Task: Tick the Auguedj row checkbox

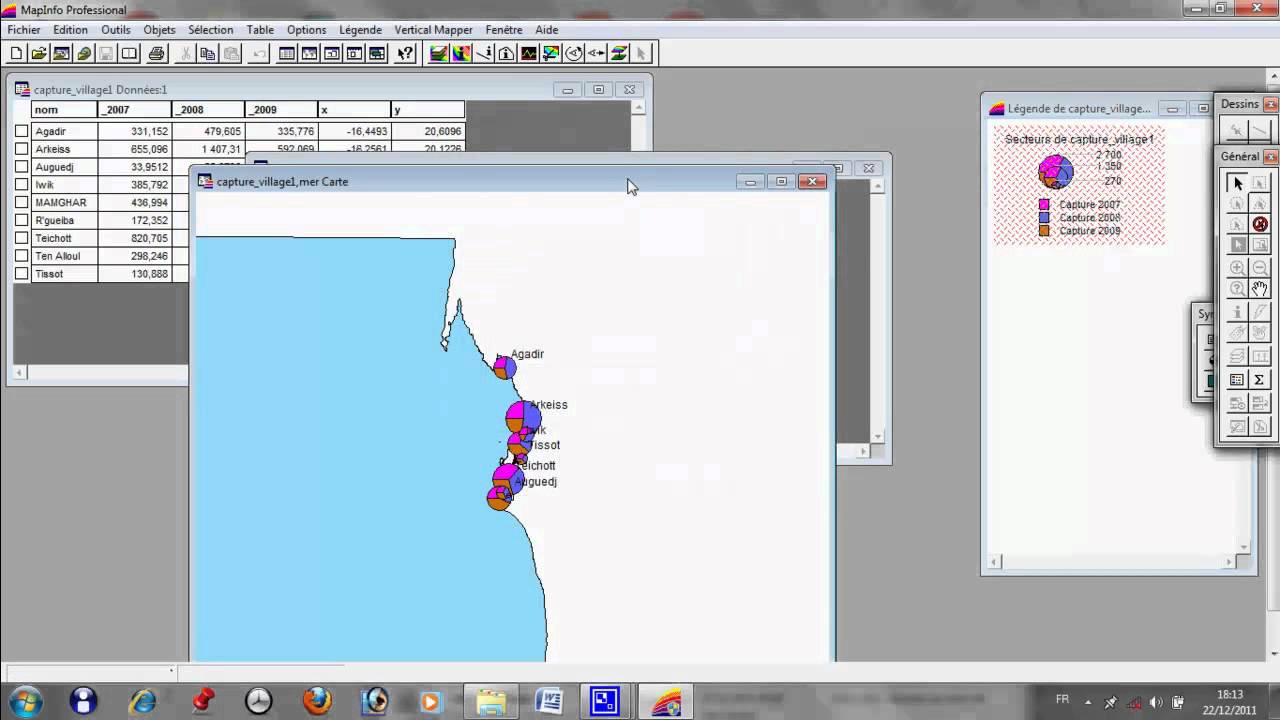Action: 21,167
